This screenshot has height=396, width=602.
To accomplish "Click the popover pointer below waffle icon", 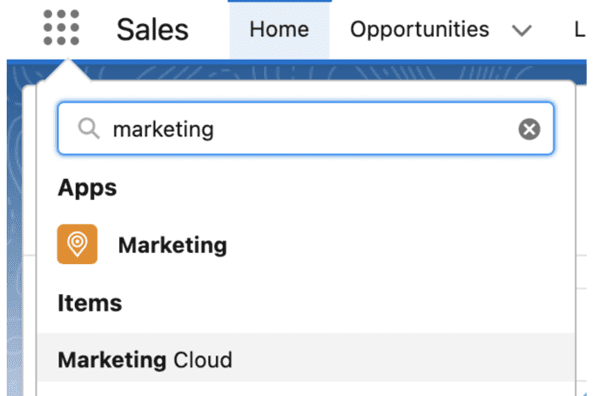I will click(x=68, y=70).
